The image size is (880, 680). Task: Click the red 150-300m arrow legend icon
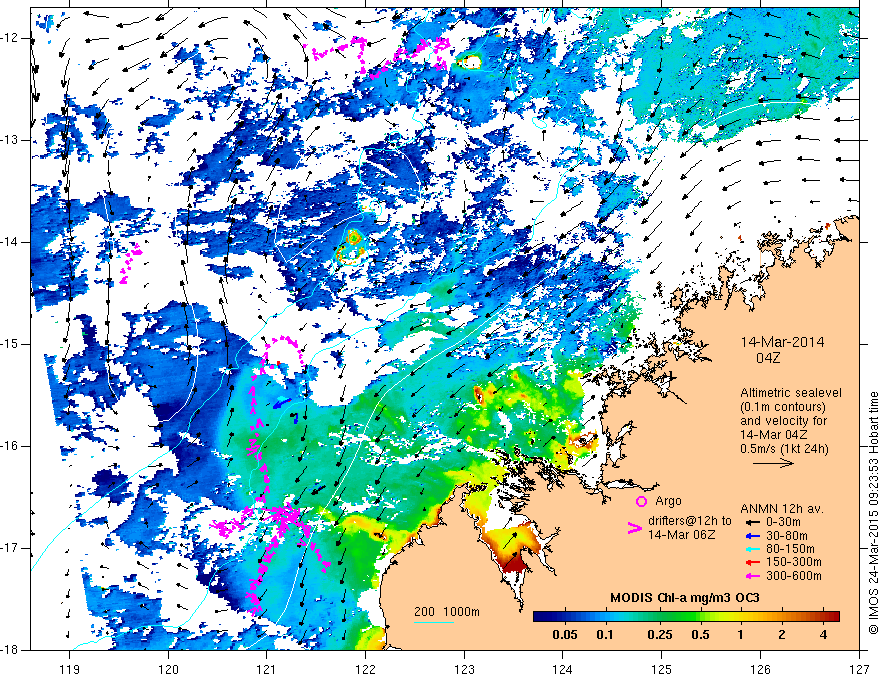[x=752, y=563]
